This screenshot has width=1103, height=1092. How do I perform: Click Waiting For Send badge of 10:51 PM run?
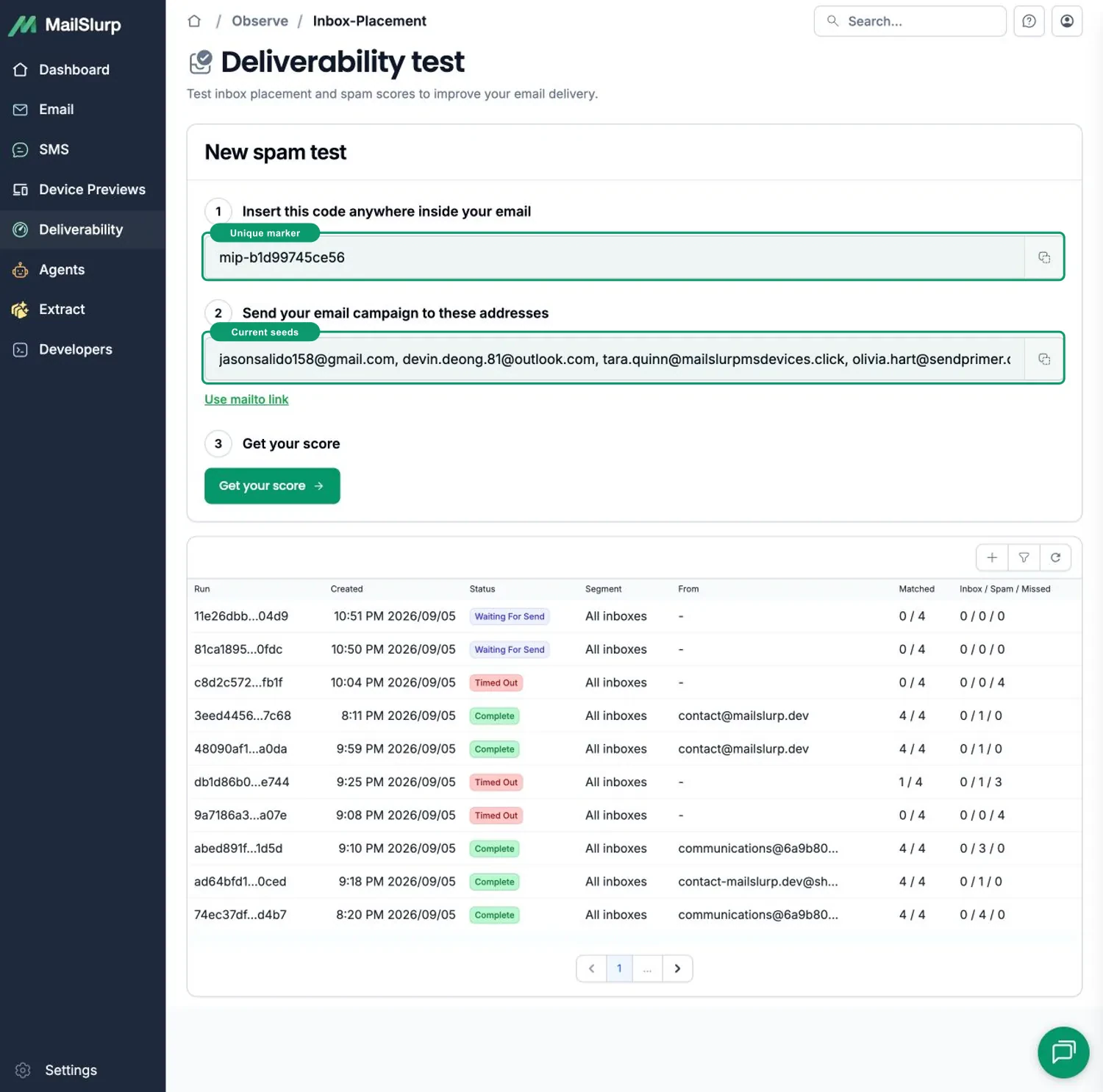(x=510, y=616)
